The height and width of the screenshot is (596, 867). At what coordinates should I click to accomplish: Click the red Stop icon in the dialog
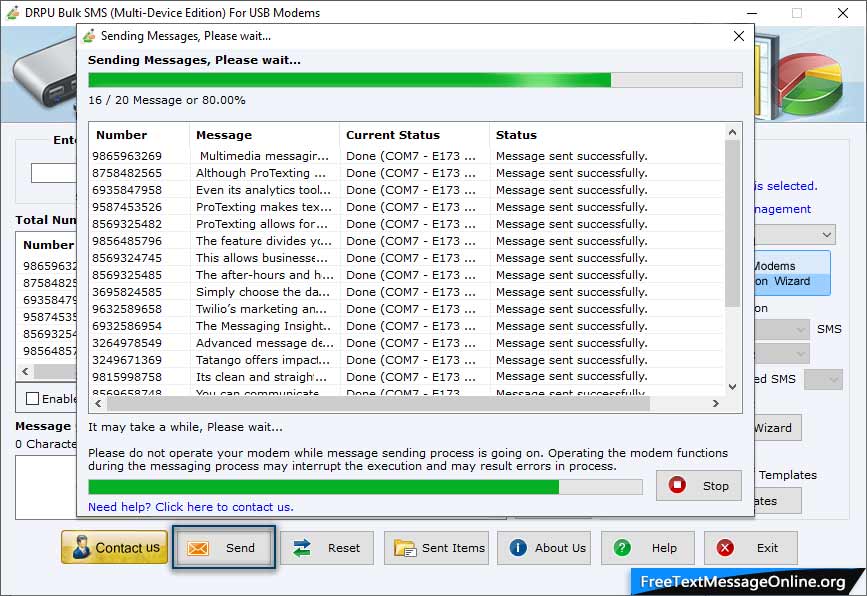(677, 485)
